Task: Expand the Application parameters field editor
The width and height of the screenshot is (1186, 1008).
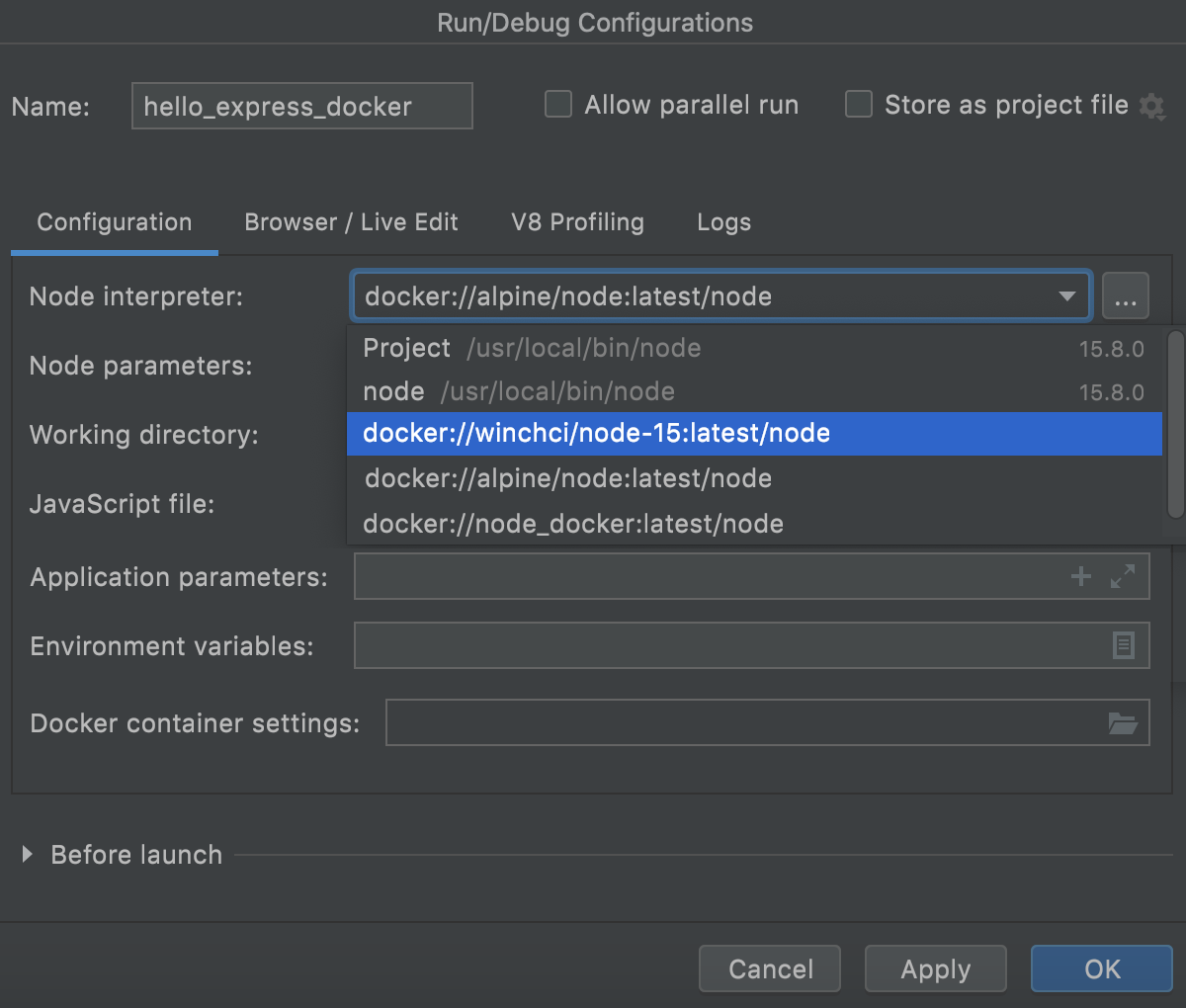Action: [1123, 576]
